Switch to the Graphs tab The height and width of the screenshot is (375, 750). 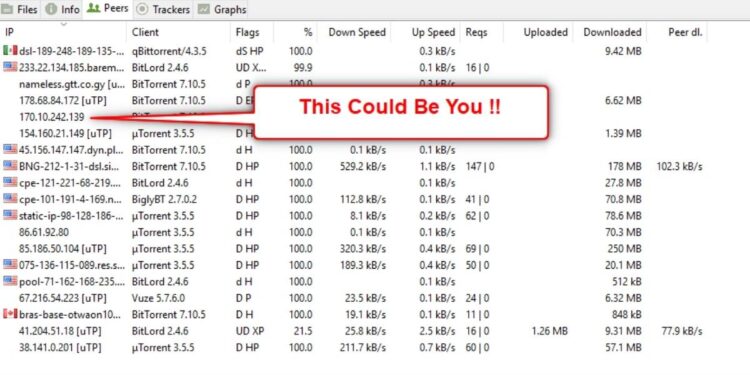pyautogui.click(x=222, y=9)
